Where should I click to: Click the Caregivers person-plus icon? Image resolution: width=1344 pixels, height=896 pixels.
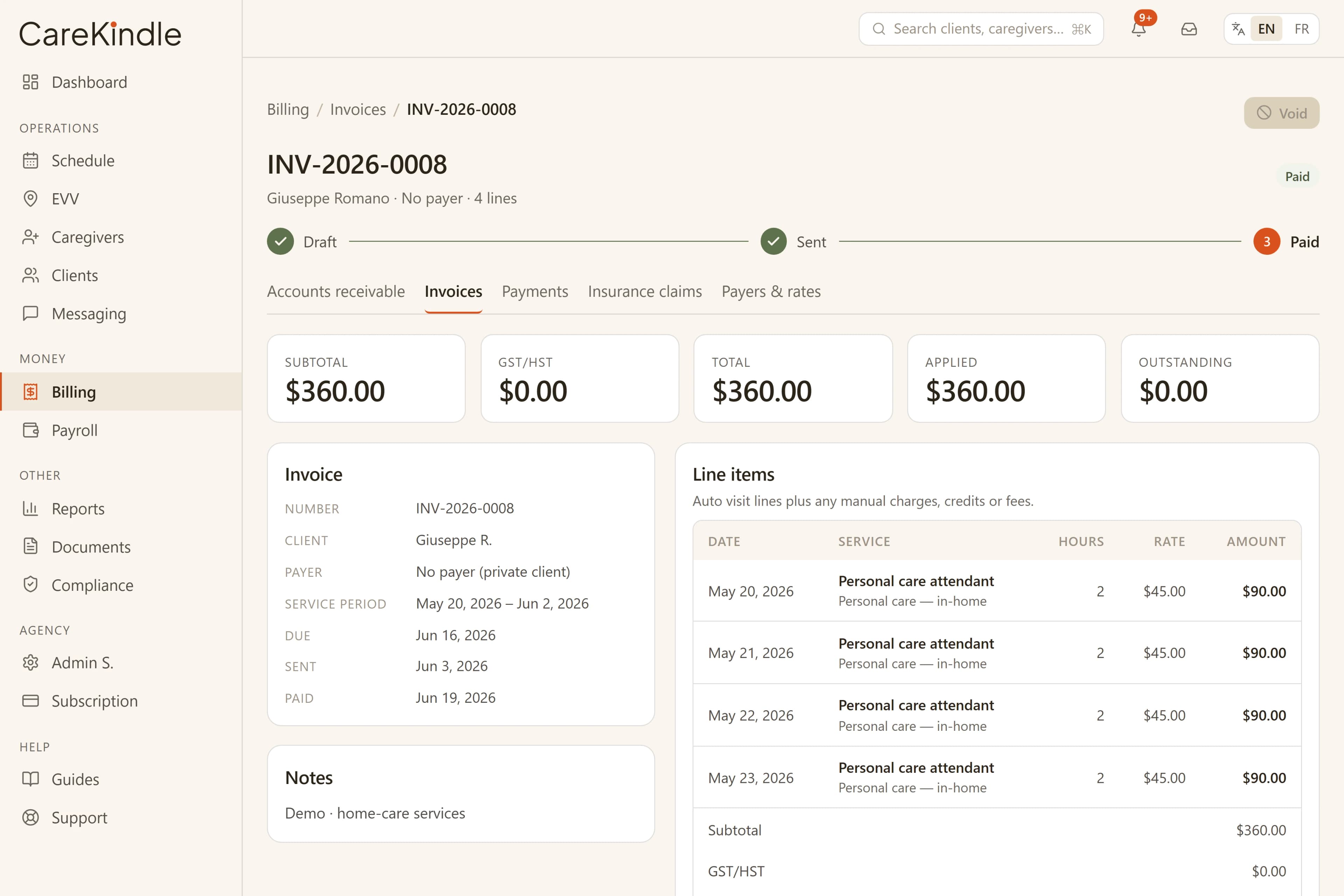click(x=30, y=237)
